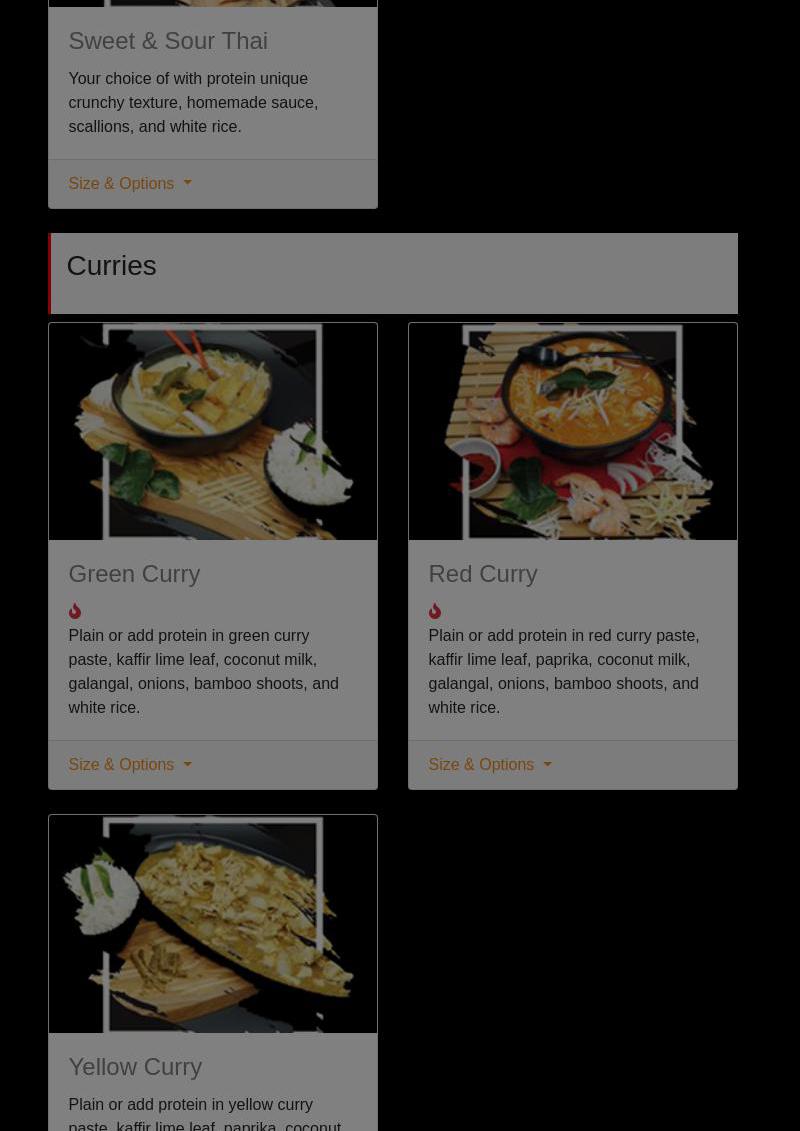This screenshot has width=800, height=1131.
Task: Open the Yellow Curry dish photo
Action: (x=213, y=924)
